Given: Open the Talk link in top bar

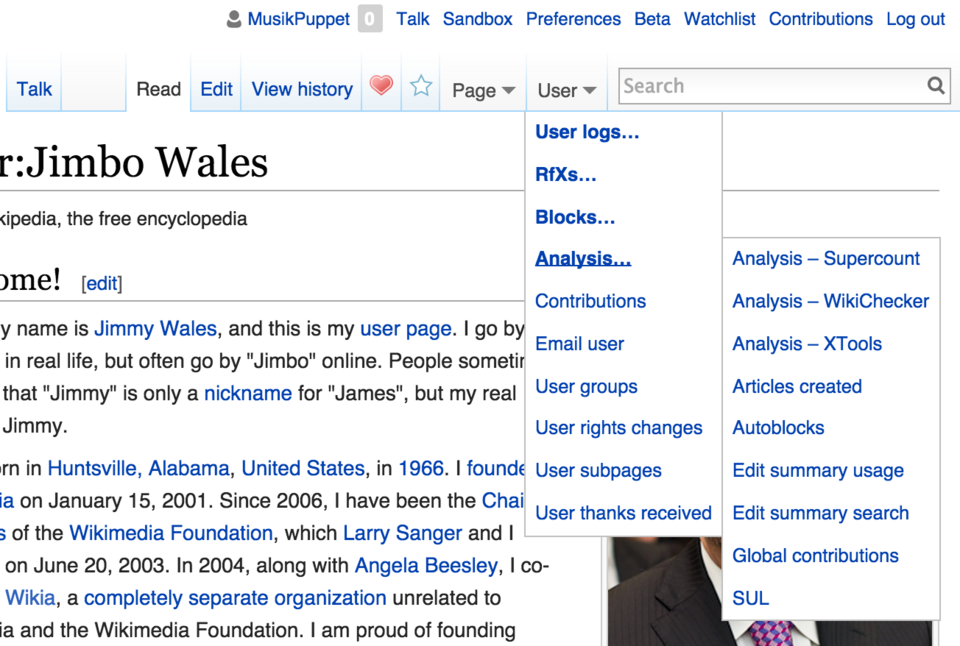Looking at the screenshot, I should point(413,20).
